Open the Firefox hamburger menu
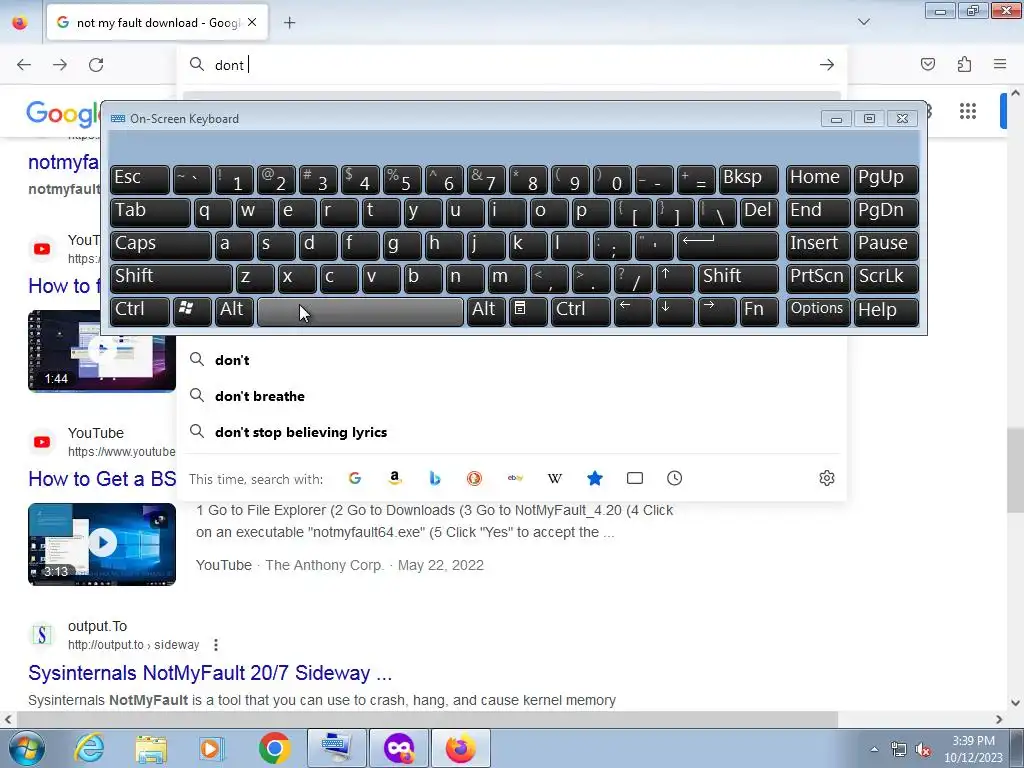Screen dimensions: 1024x768 tap(1000, 64)
